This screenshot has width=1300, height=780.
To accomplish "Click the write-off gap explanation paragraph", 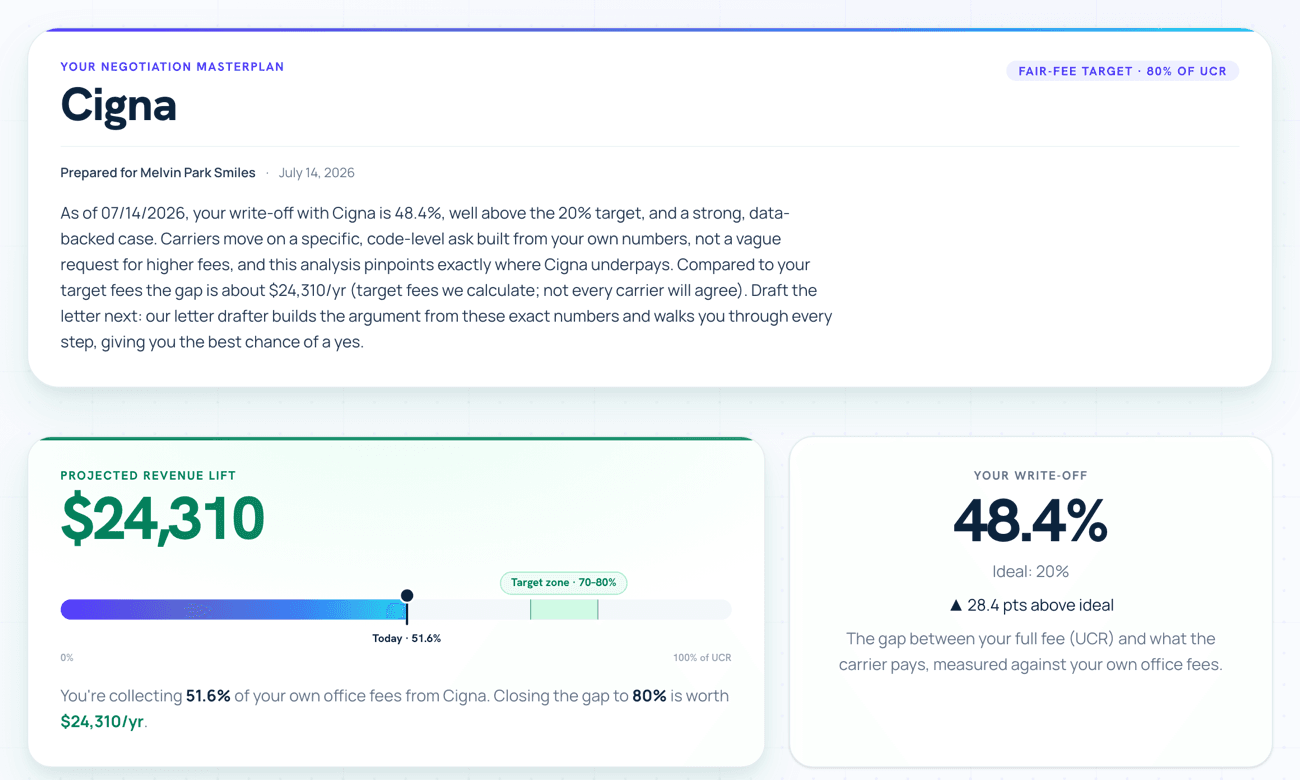I will coord(1030,651).
